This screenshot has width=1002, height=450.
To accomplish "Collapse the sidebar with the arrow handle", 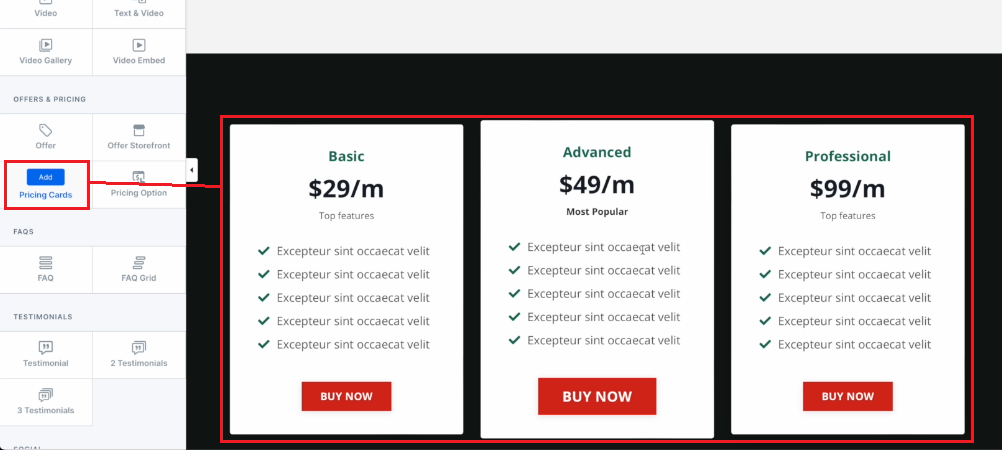I will [192, 170].
